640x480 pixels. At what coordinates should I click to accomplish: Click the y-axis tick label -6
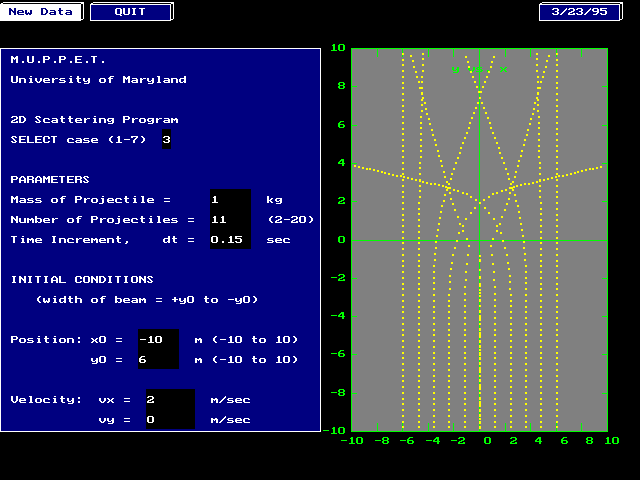(338, 354)
